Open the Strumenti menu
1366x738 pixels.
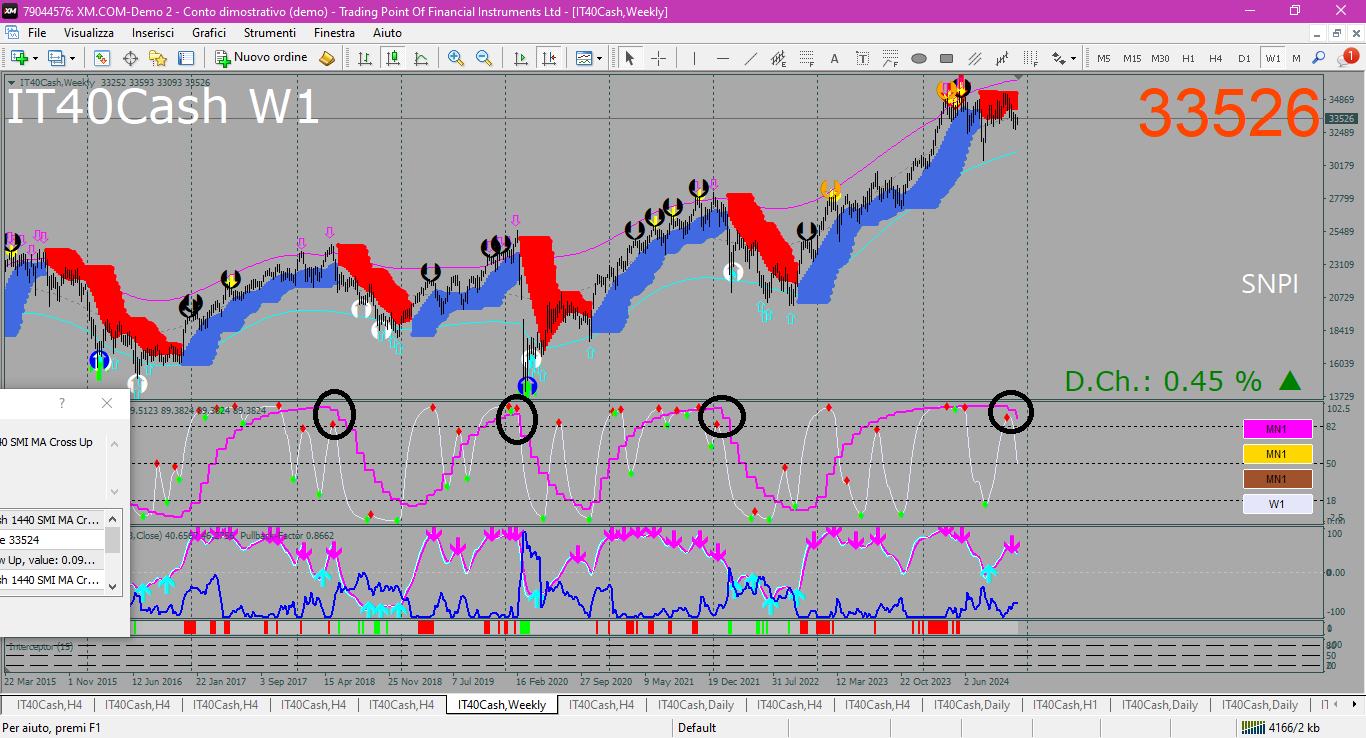coord(270,33)
